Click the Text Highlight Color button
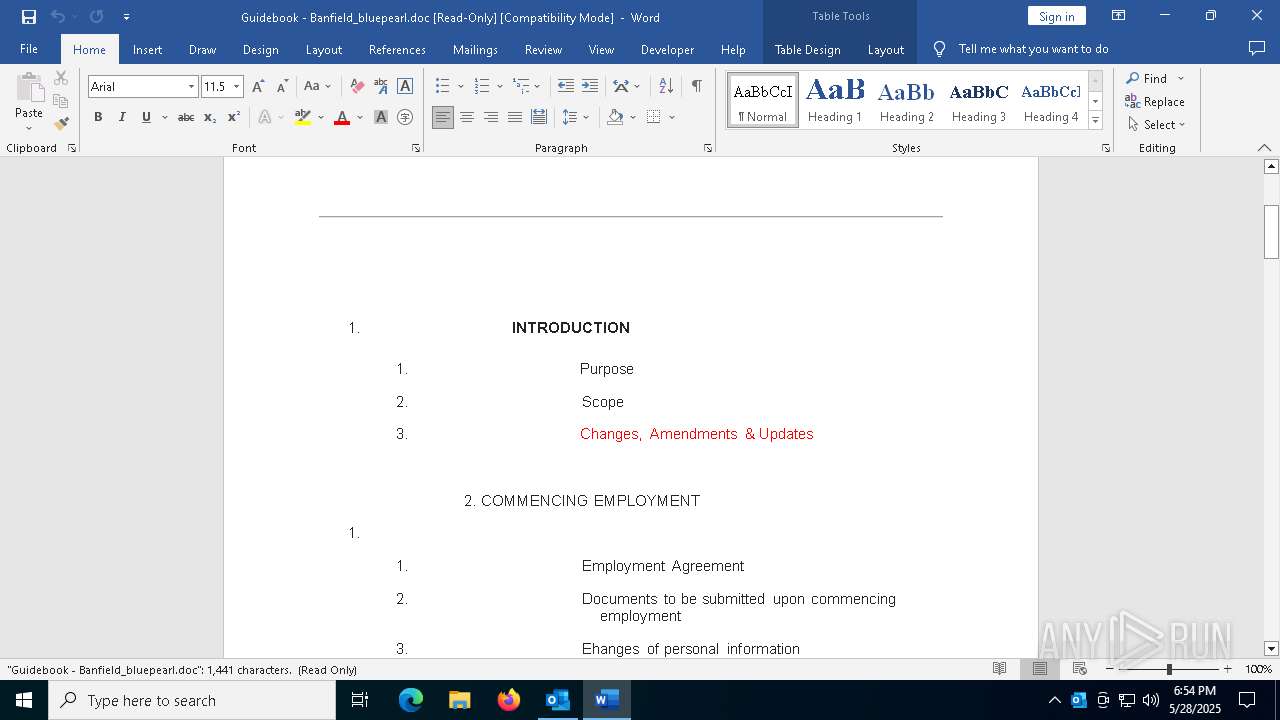The height and width of the screenshot is (720, 1280). click(303, 117)
